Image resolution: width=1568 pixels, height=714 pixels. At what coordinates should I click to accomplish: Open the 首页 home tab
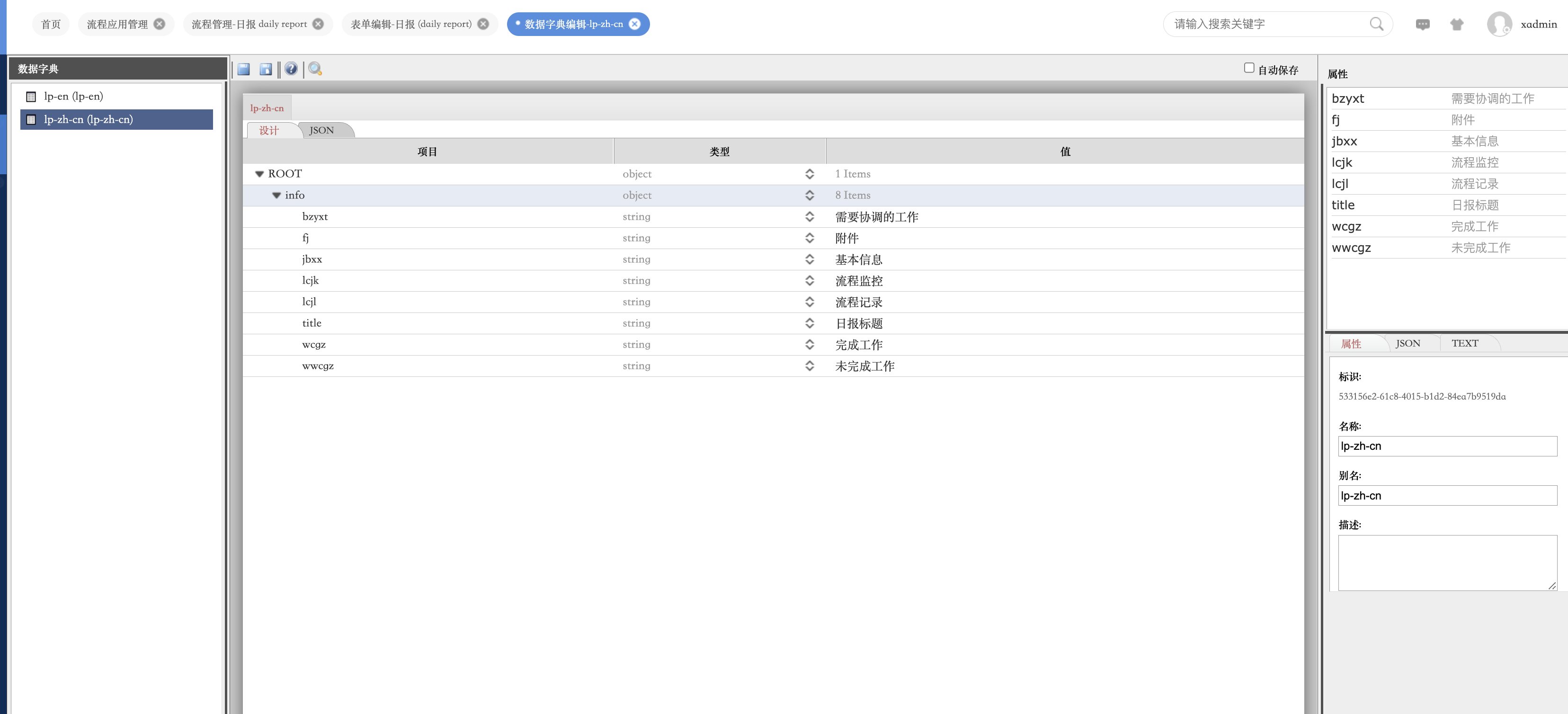pos(51,24)
